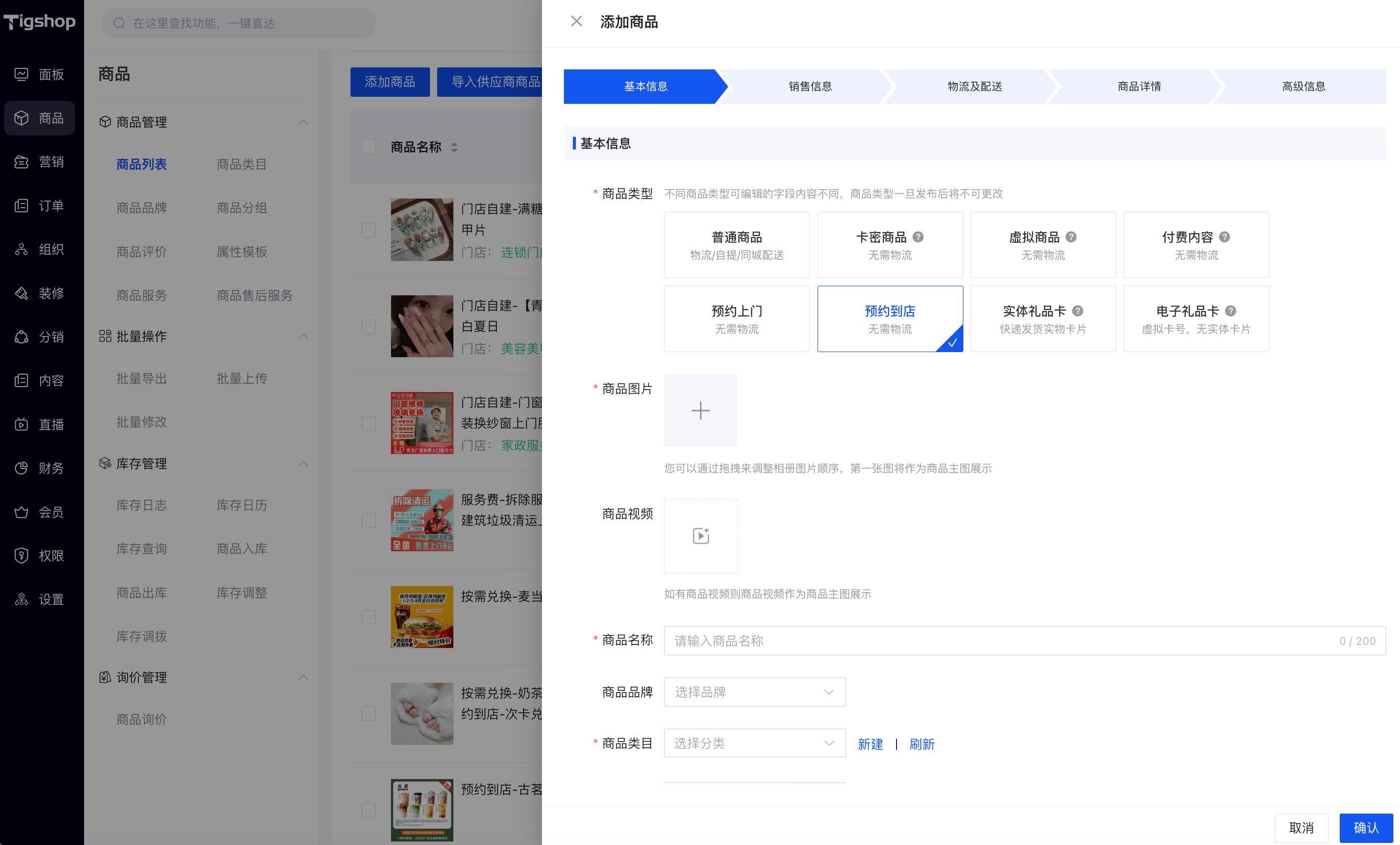This screenshot has height=845, width=1400.
Task: Select the 预约上门 product type
Action: (x=736, y=319)
